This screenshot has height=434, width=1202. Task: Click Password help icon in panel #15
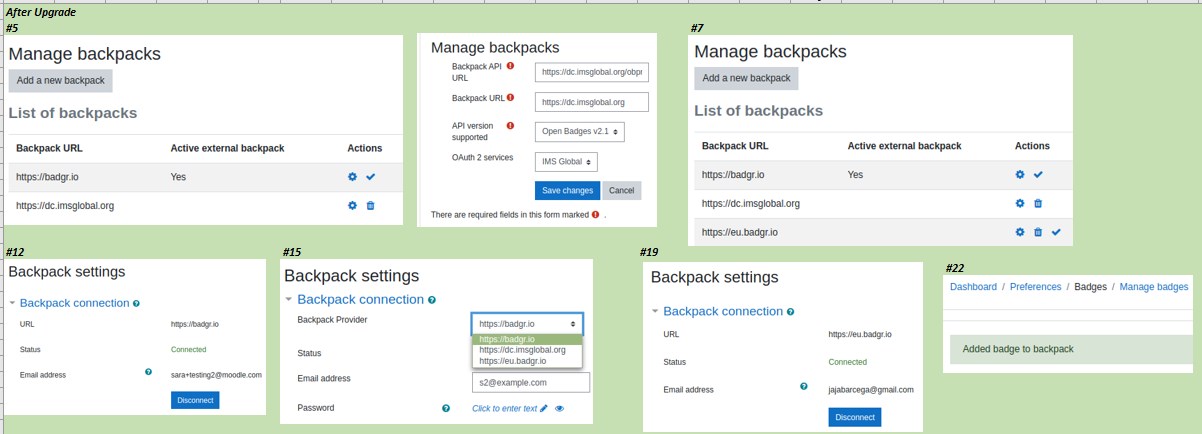pyautogui.click(x=446, y=408)
